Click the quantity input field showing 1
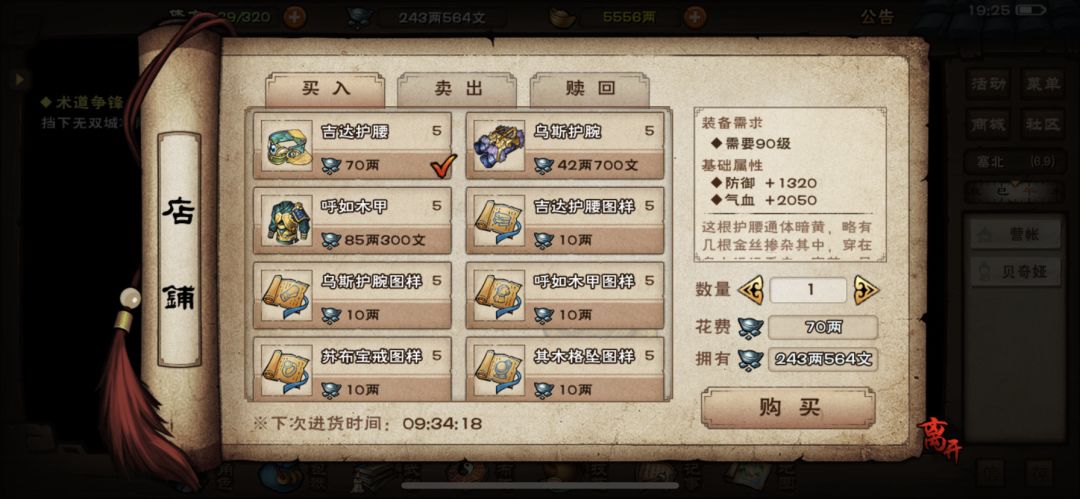 [x=809, y=290]
